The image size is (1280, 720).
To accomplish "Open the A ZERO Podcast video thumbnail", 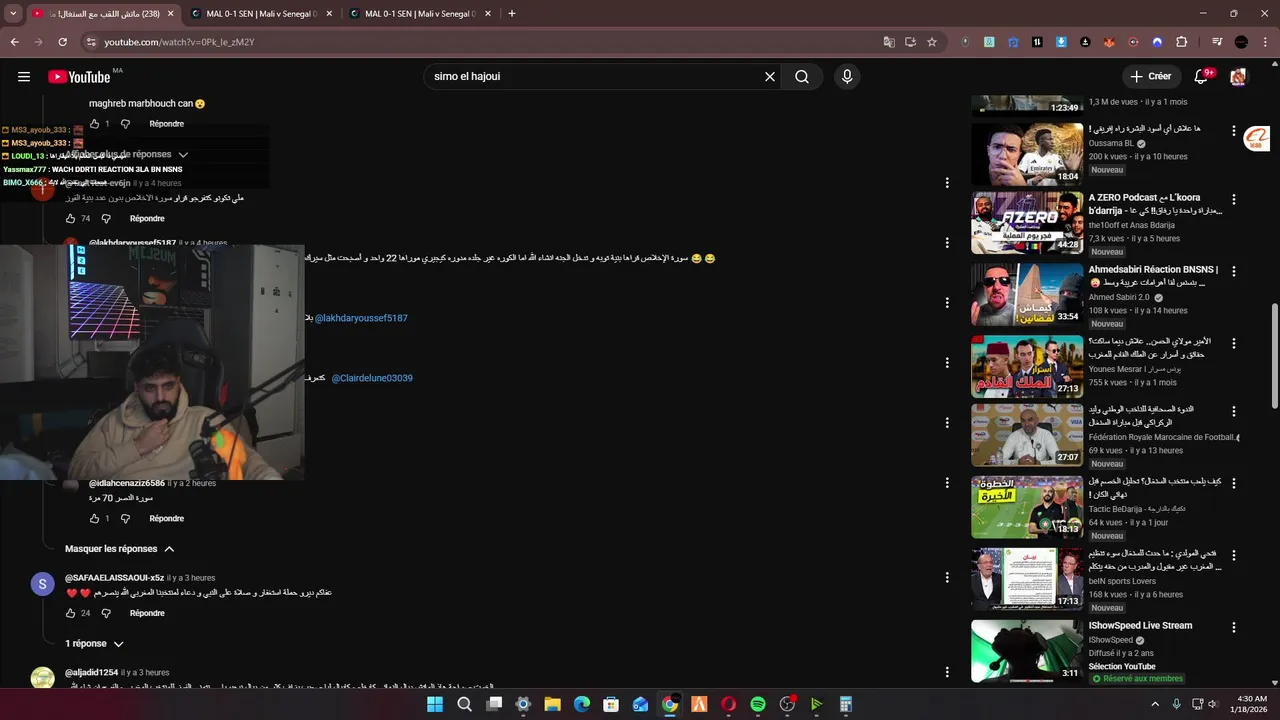I will (x=1027, y=222).
